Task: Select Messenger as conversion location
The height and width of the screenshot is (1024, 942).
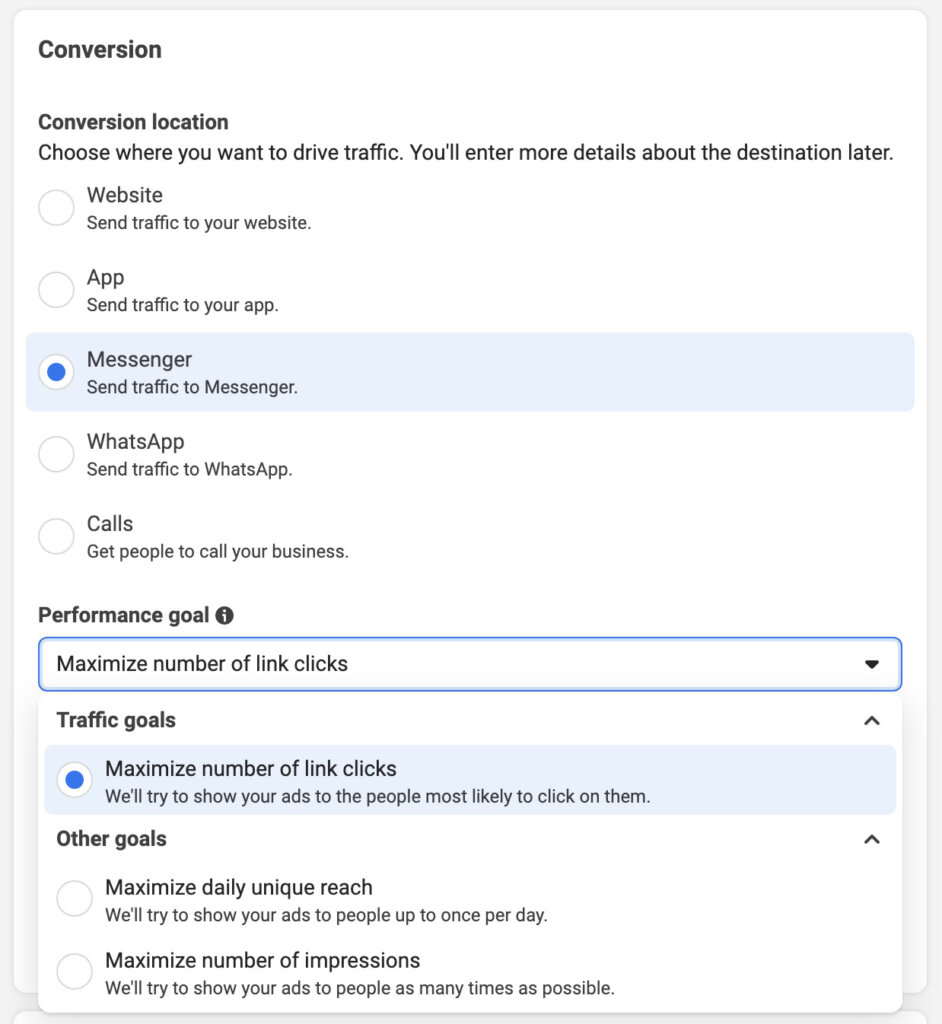Action: pos(56,371)
